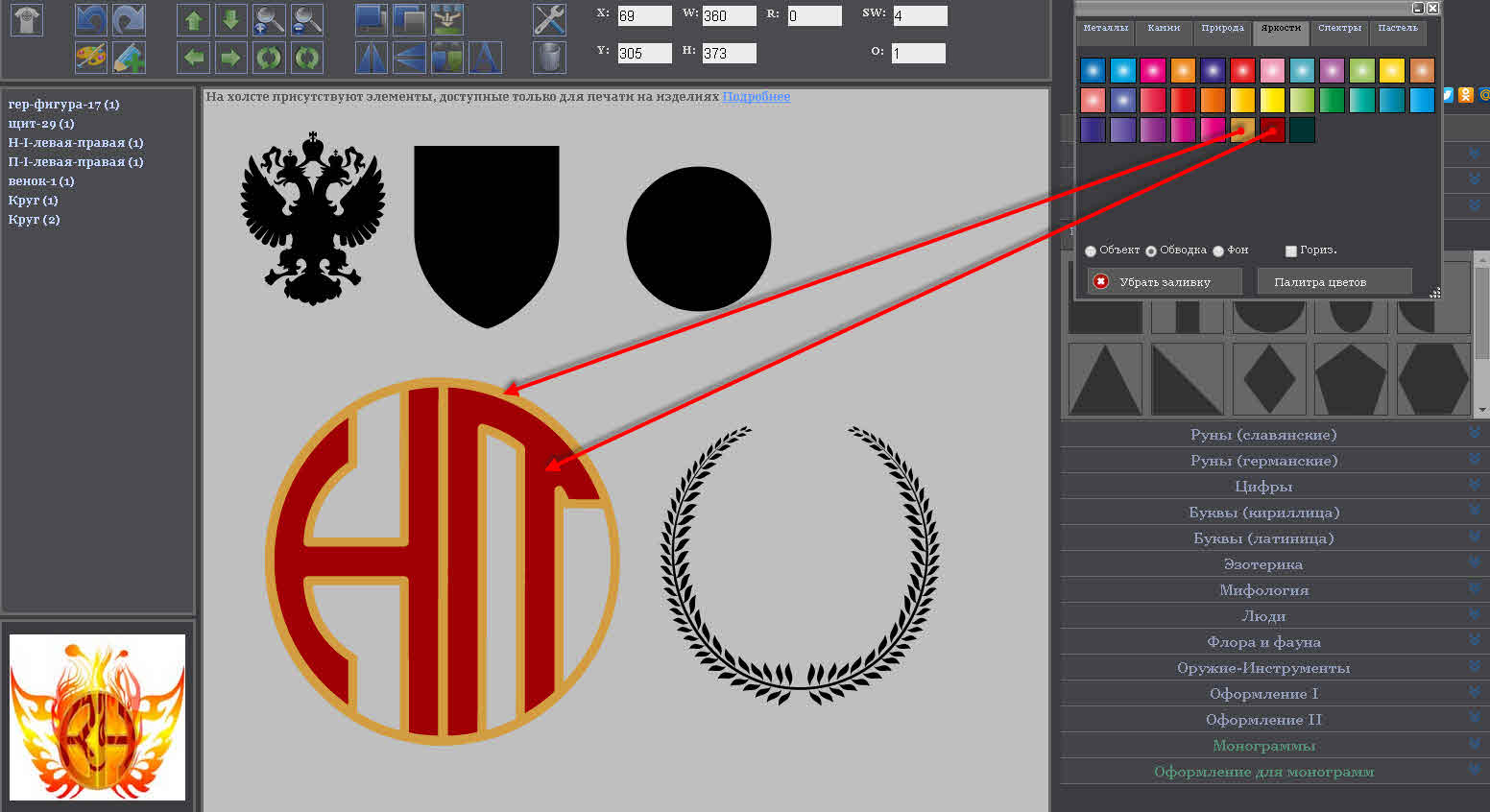1490x812 pixels.
Task: Zoom out with the magnifier minus icon
Action: point(307,19)
